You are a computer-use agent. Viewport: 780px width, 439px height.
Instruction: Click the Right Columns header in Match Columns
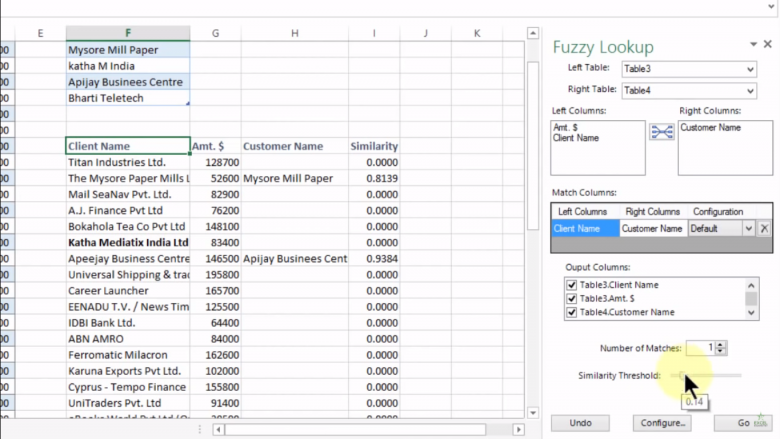(x=653, y=212)
